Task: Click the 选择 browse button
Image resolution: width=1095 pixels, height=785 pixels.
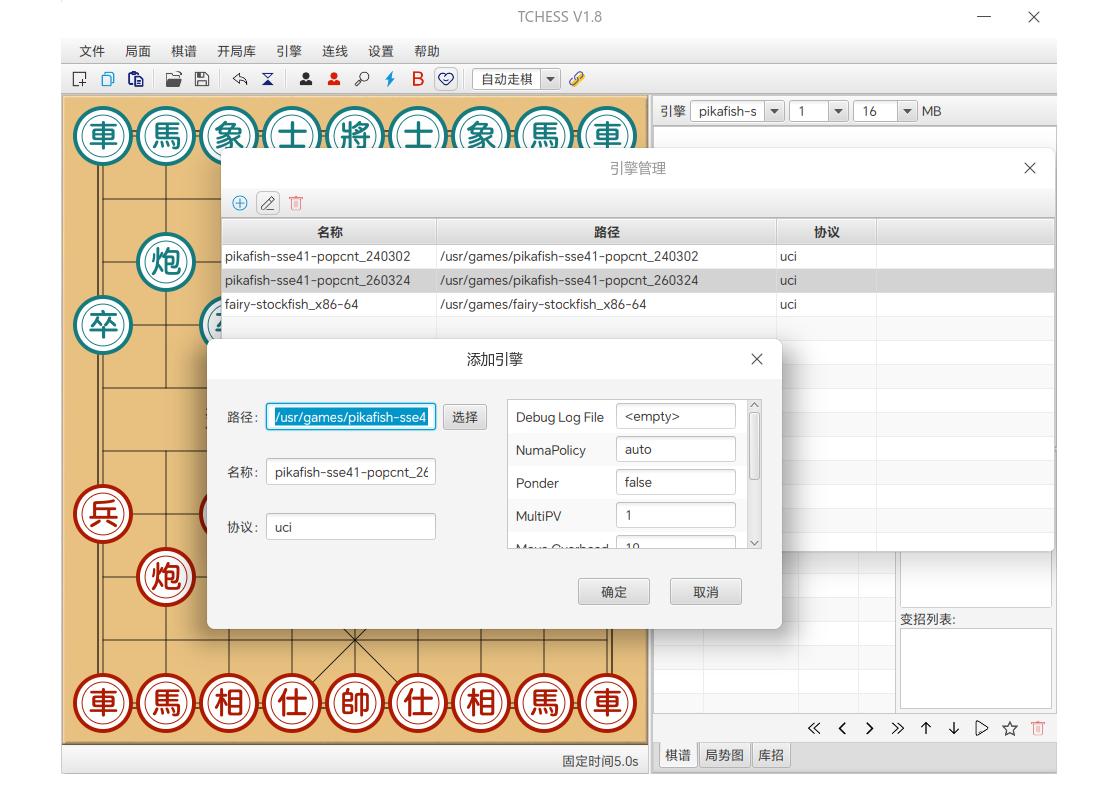Action: click(464, 417)
